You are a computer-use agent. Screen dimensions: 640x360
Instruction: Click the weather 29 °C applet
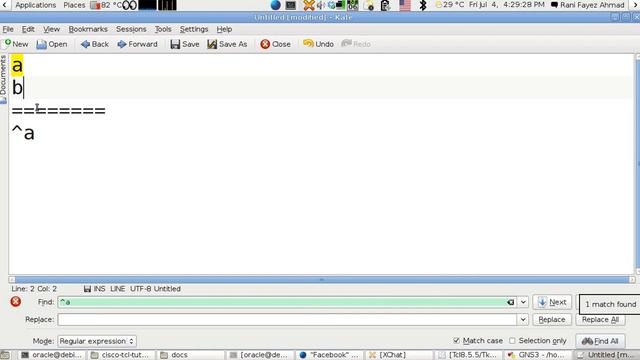[x=450, y=5]
